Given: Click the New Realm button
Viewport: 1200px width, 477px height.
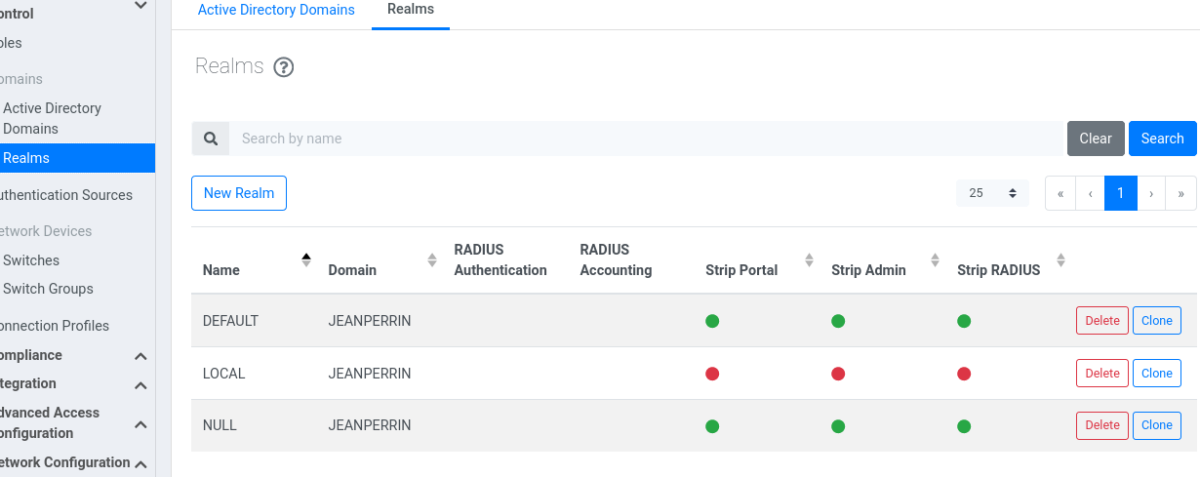Looking at the screenshot, I should tap(239, 193).
